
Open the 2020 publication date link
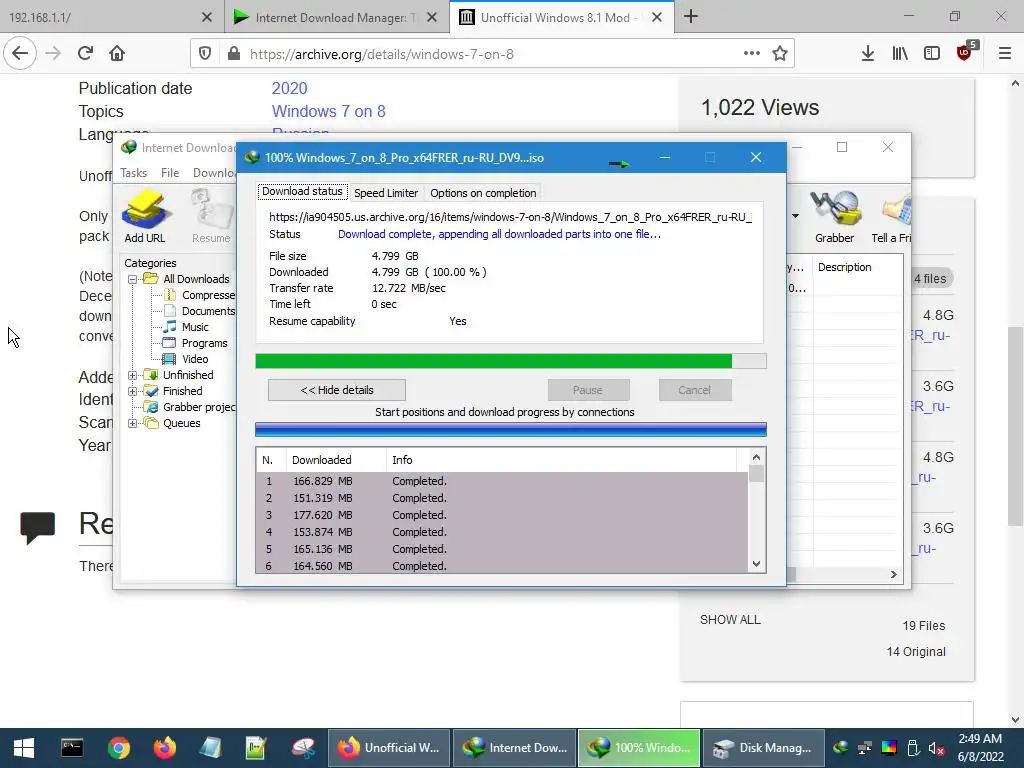coord(289,88)
